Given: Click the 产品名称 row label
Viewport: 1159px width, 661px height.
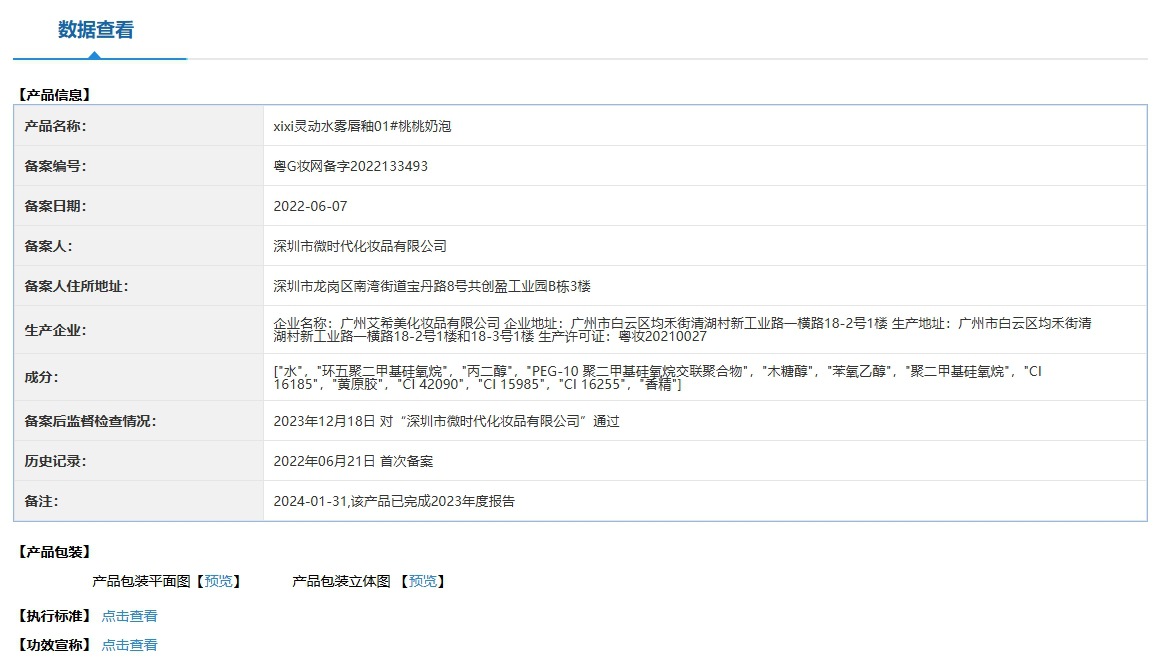Looking at the screenshot, I should 55,126.
